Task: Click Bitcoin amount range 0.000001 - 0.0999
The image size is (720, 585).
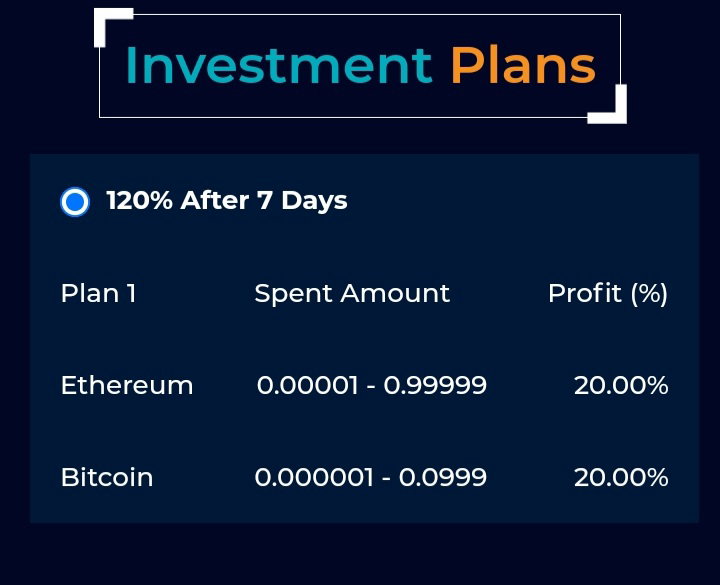Action: point(371,477)
